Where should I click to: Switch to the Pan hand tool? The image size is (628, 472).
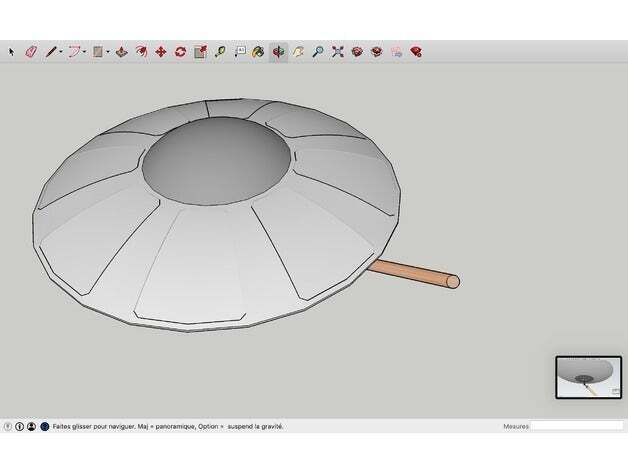click(x=297, y=51)
